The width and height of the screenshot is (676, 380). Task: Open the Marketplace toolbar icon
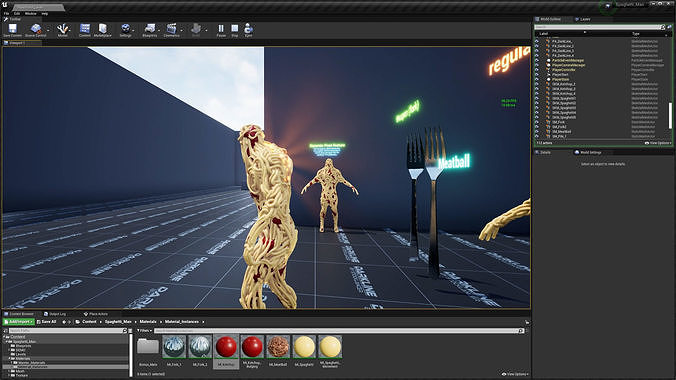click(x=103, y=29)
